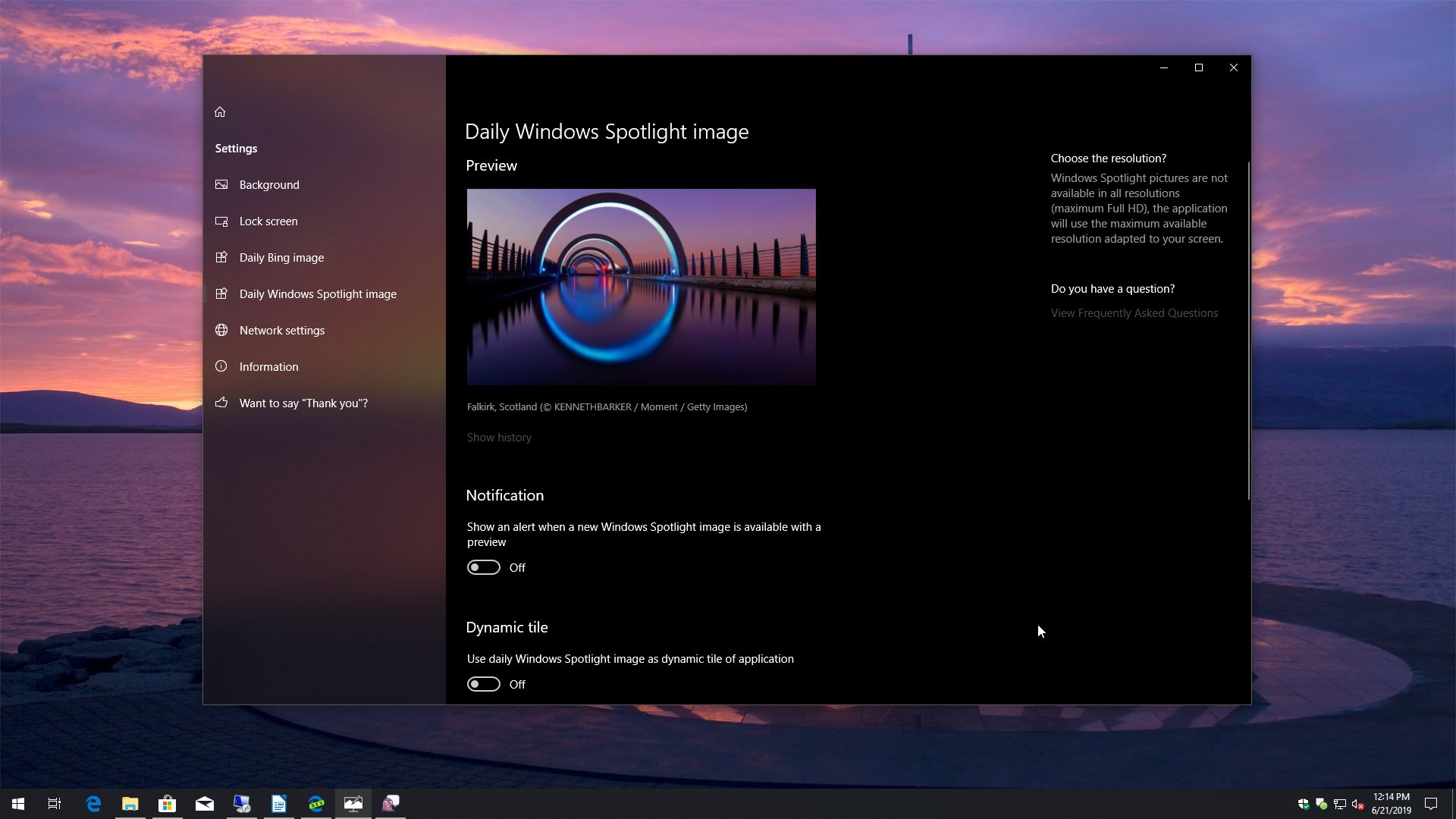Click the wallpaper app taskbar icon
This screenshot has width=1456, height=819.
tap(353, 804)
